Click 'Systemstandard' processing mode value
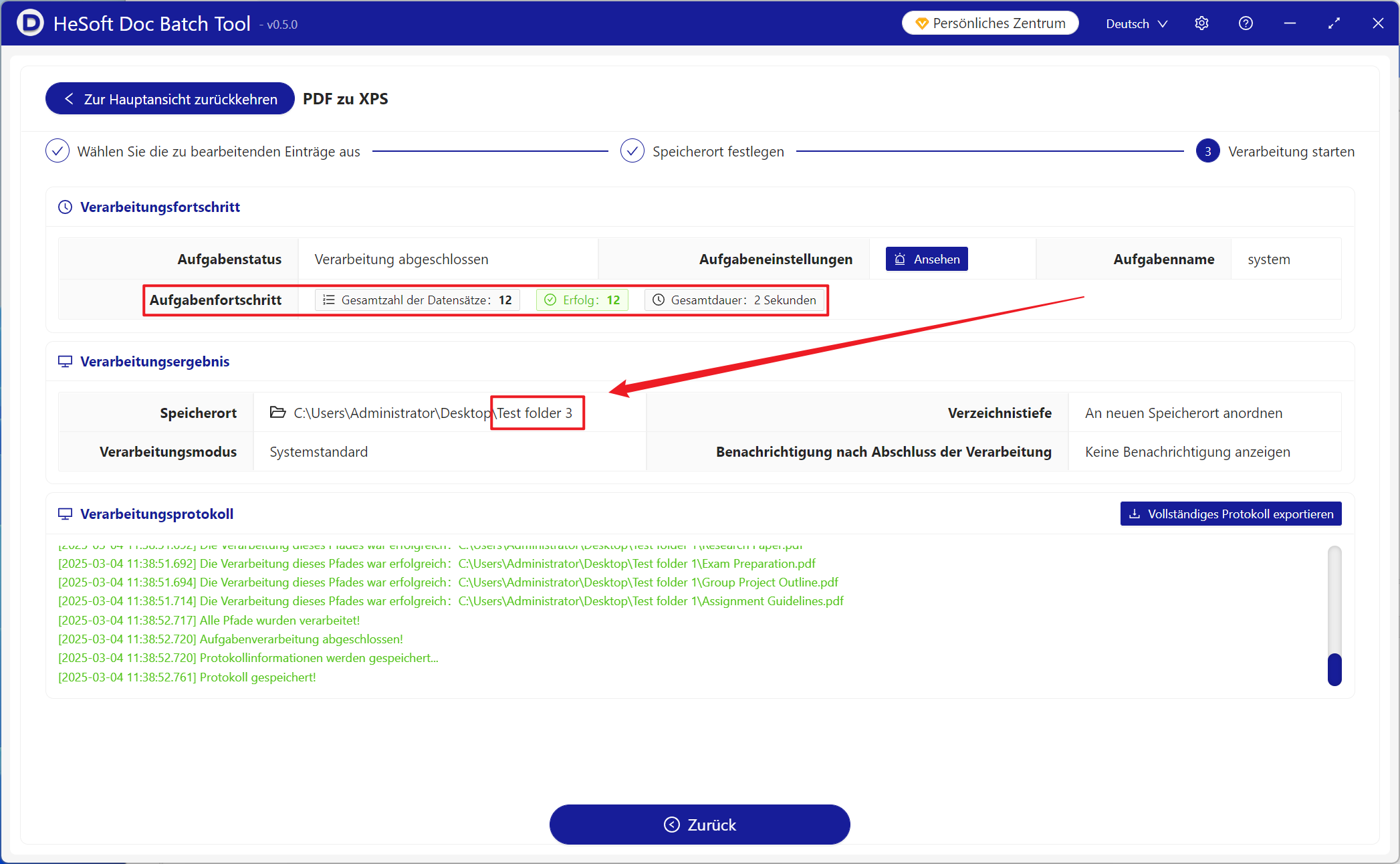1400x864 pixels. pos(319,452)
